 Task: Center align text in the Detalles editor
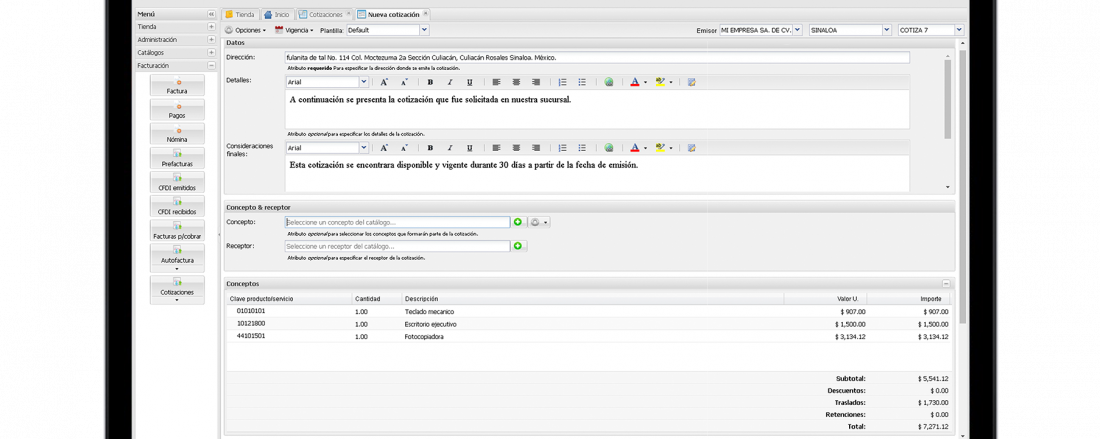(516, 82)
